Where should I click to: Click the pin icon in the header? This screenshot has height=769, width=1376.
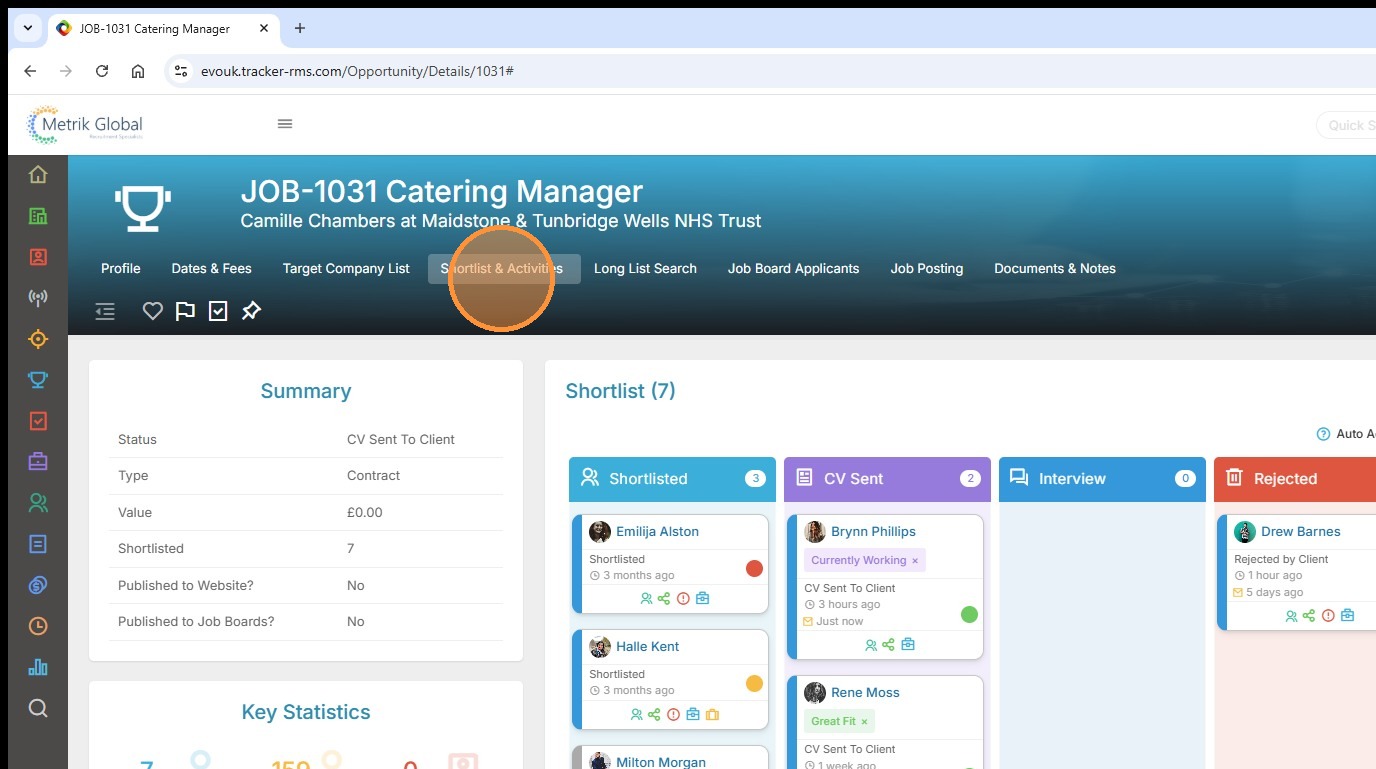click(251, 311)
